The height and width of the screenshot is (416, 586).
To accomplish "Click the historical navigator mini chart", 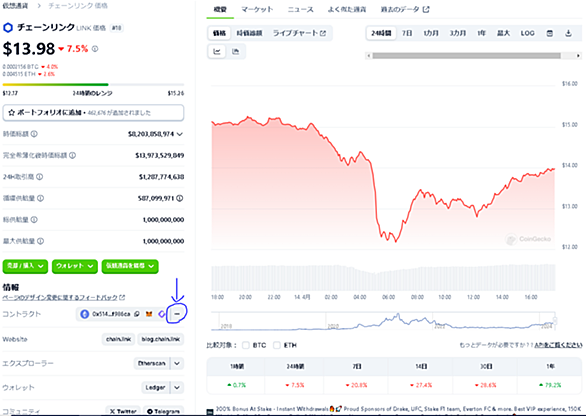I will (x=383, y=321).
